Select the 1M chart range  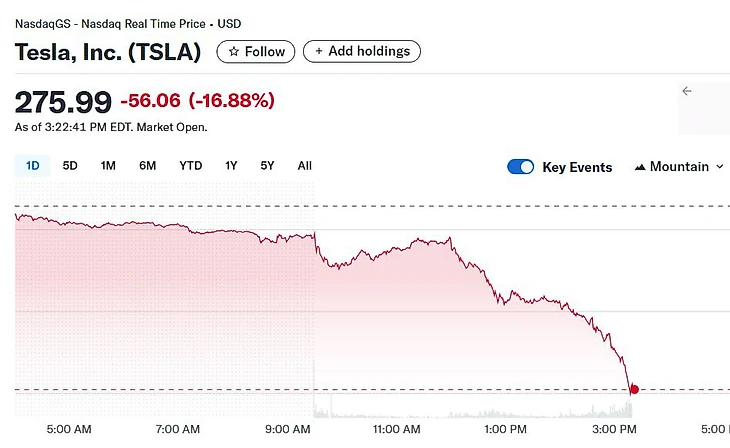[x=108, y=166]
